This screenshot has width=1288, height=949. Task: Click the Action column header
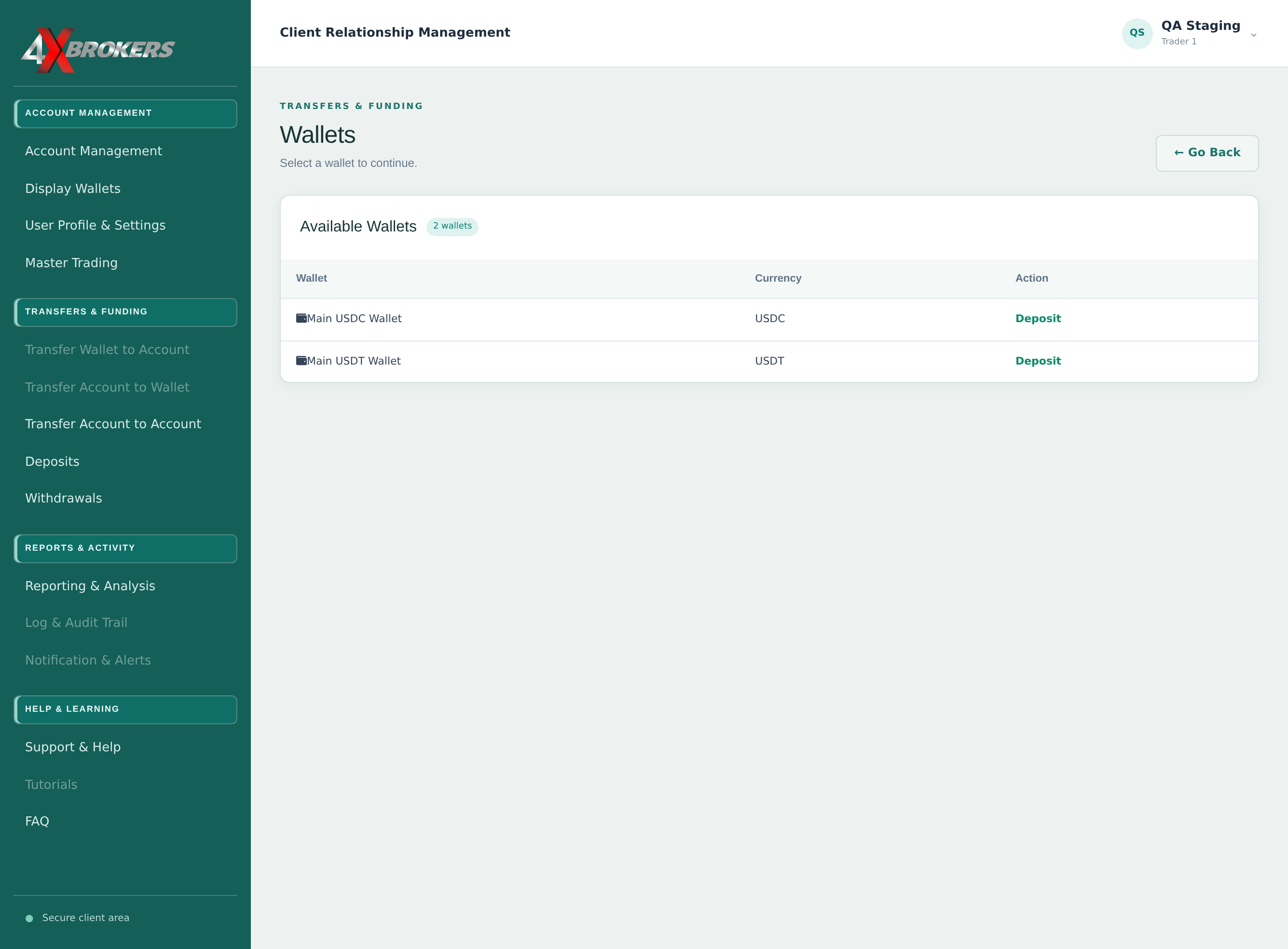tap(1032, 278)
